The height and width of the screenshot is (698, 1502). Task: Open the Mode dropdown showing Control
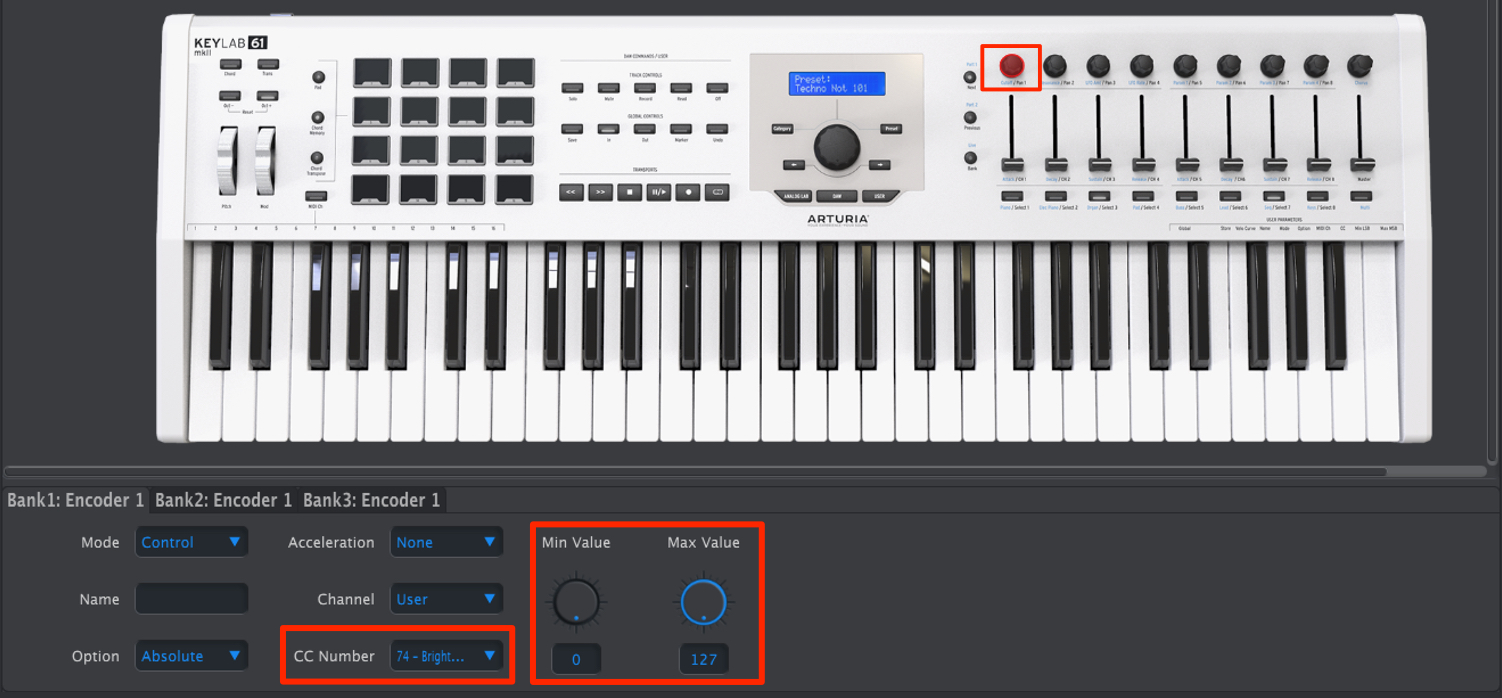191,543
